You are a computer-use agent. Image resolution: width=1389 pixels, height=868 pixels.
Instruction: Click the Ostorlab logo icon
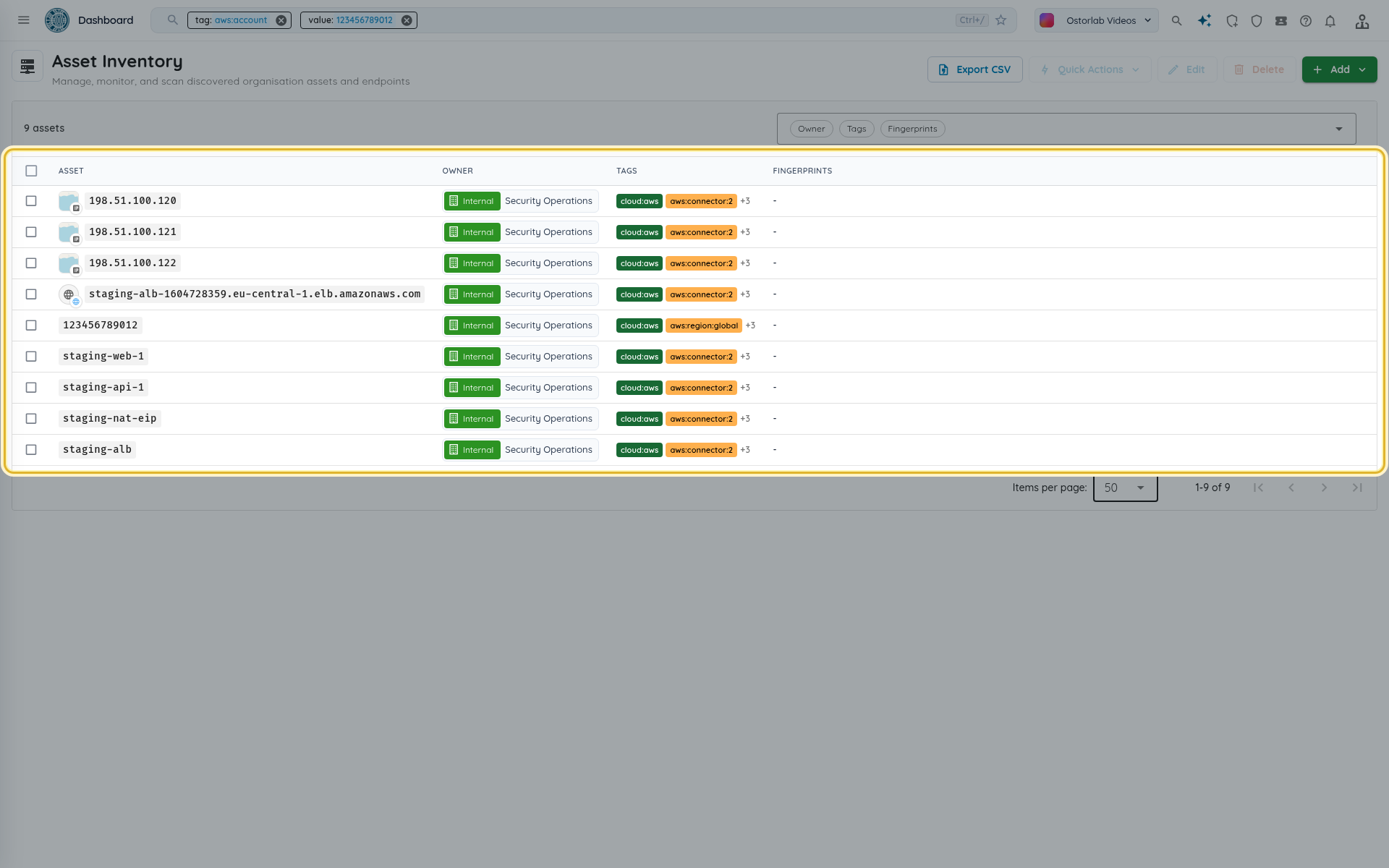click(57, 20)
